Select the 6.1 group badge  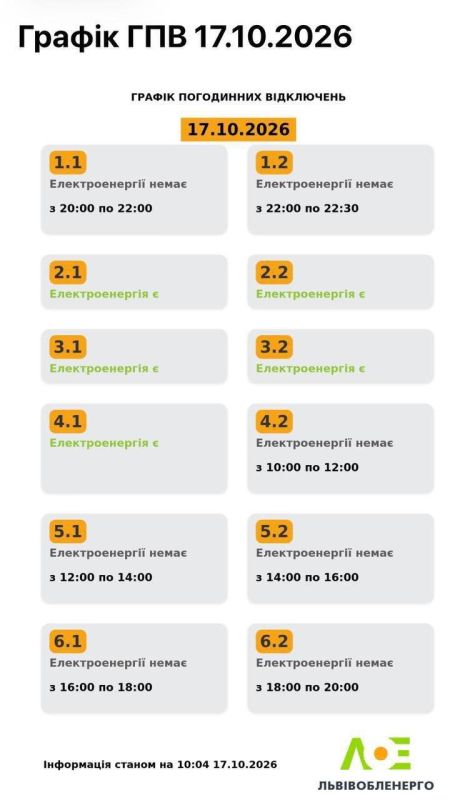(68, 641)
